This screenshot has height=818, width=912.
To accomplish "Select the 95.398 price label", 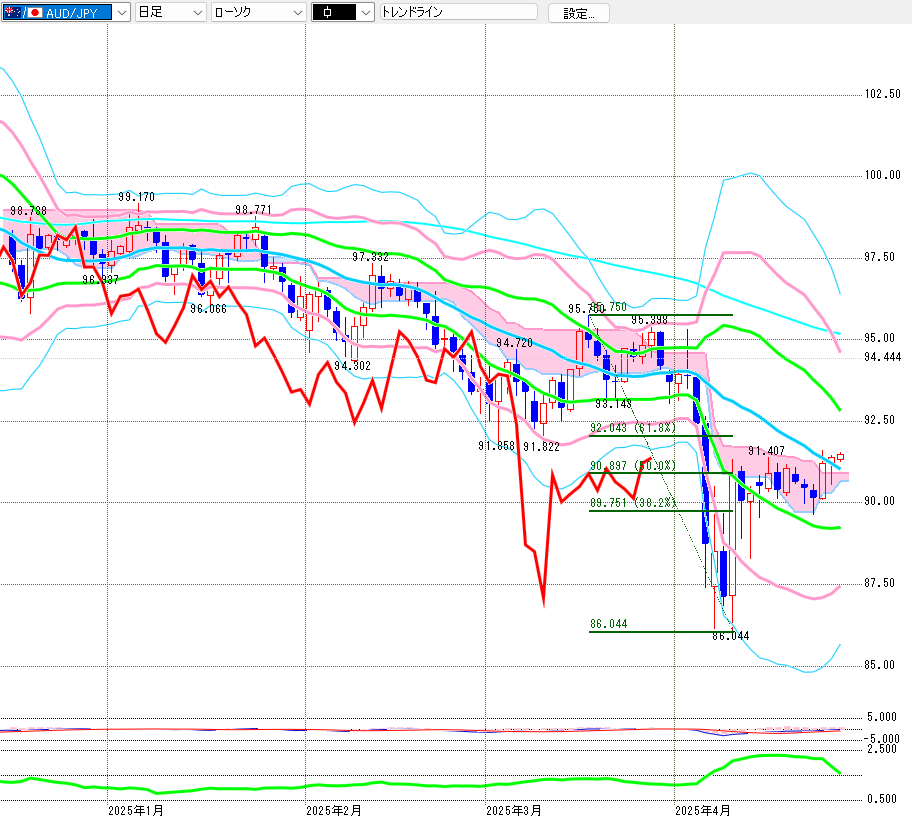I will 649,320.
